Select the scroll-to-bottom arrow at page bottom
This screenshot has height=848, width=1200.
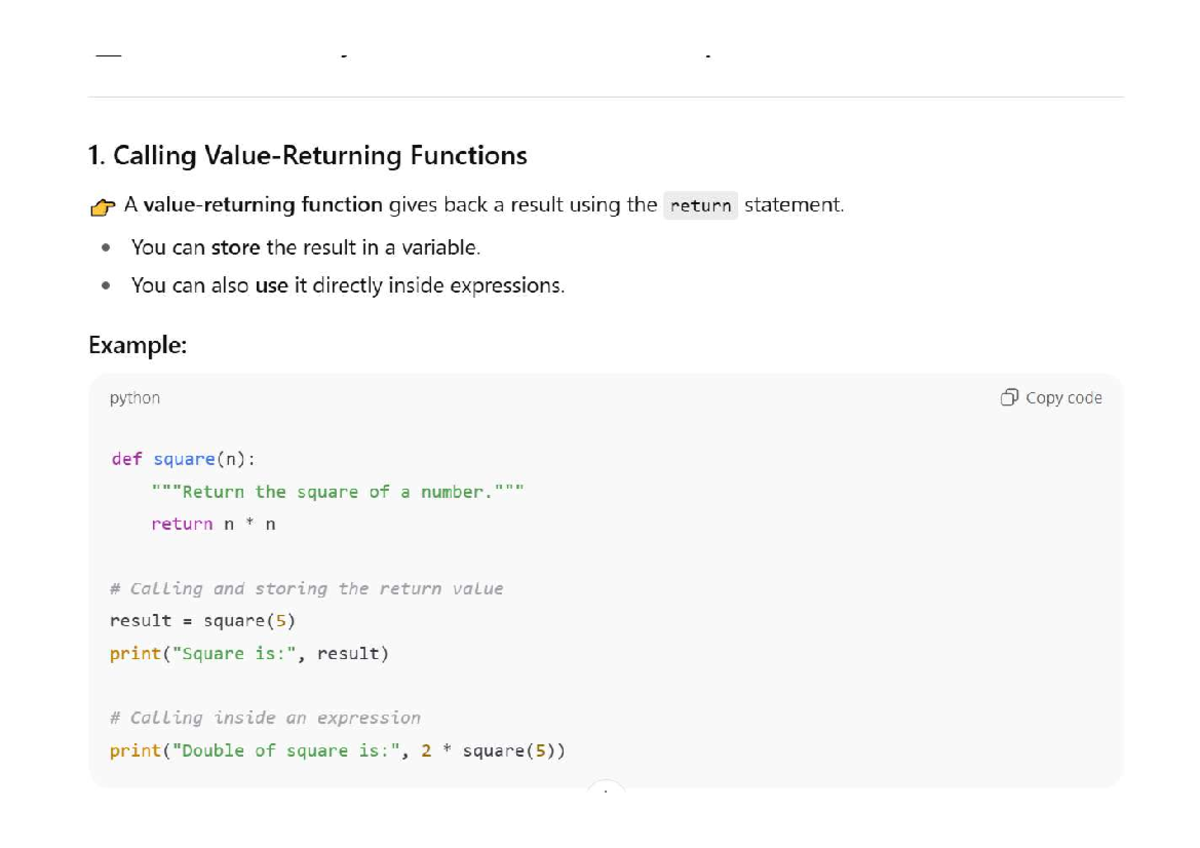(x=605, y=790)
